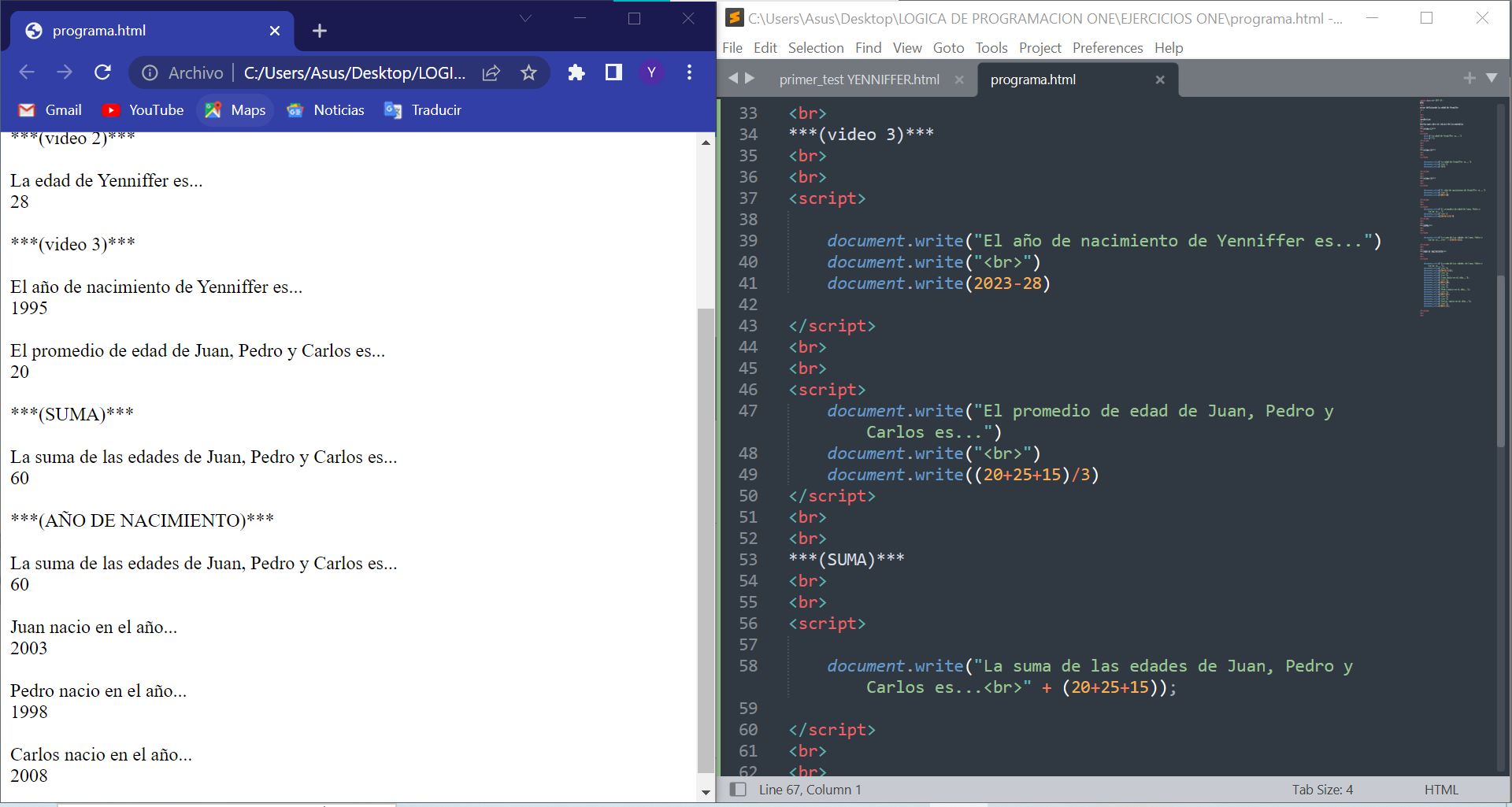
Task: Close primer_test YENNIFFER.html tab
Action: point(959,80)
